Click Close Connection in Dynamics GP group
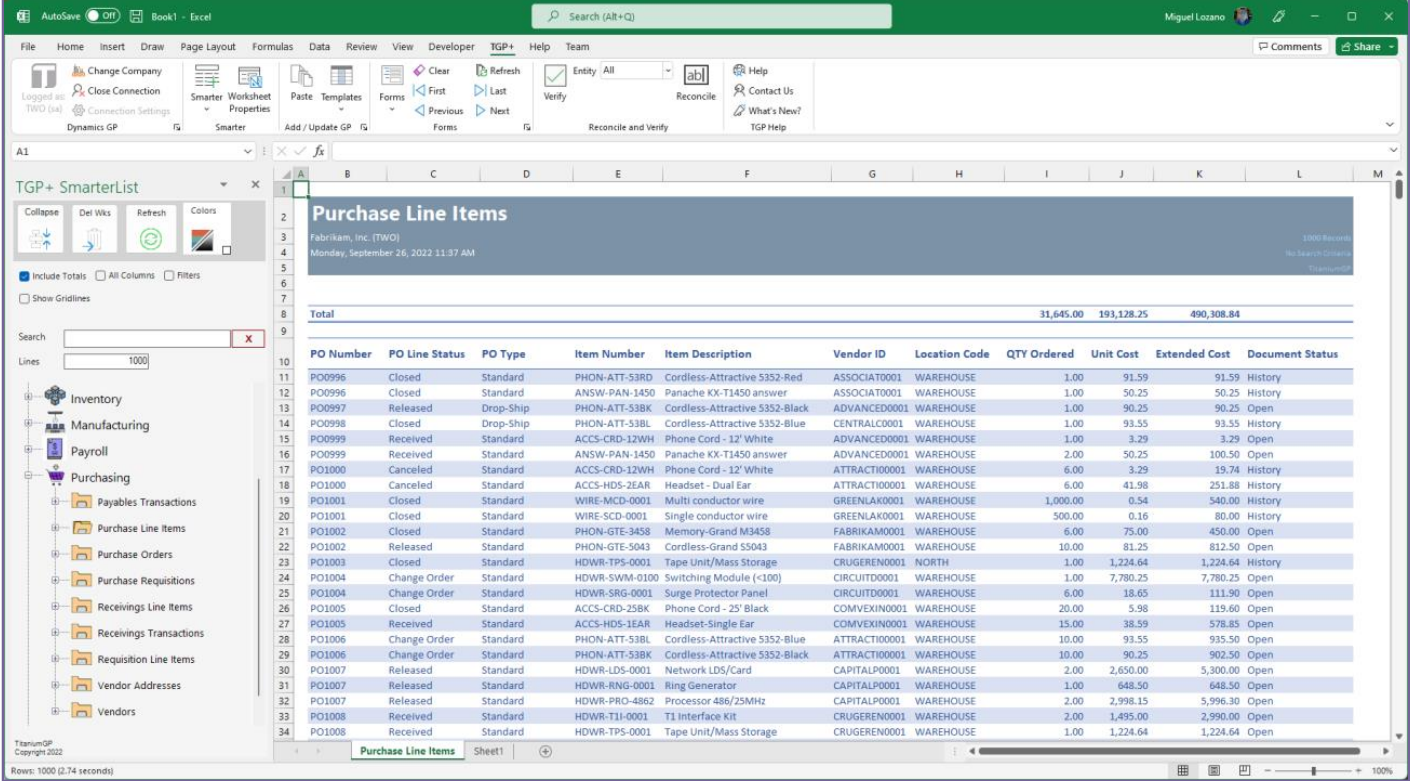The image size is (1410, 781). (116, 91)
